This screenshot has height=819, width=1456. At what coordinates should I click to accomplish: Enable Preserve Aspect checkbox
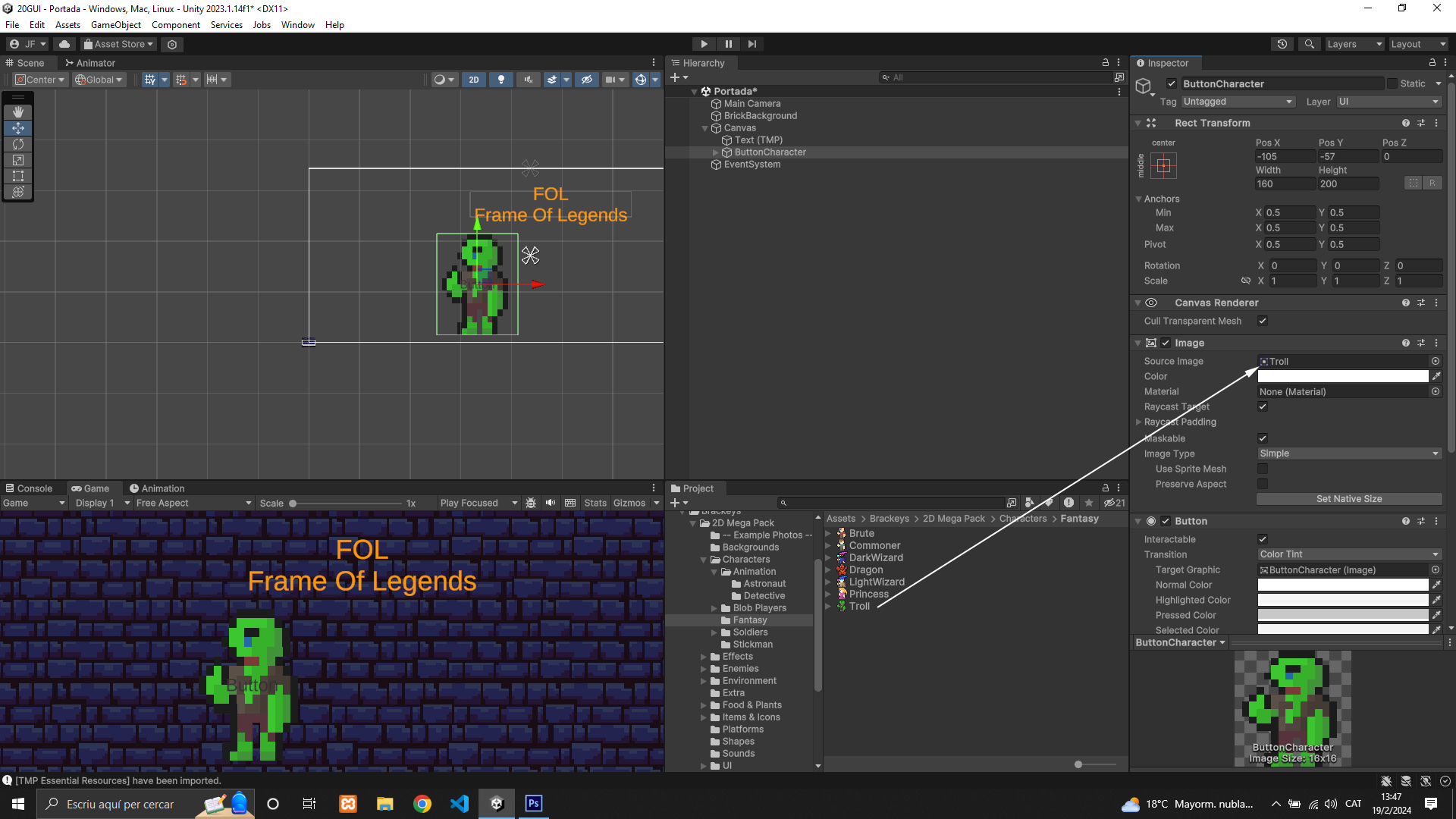click(1263, 484)
